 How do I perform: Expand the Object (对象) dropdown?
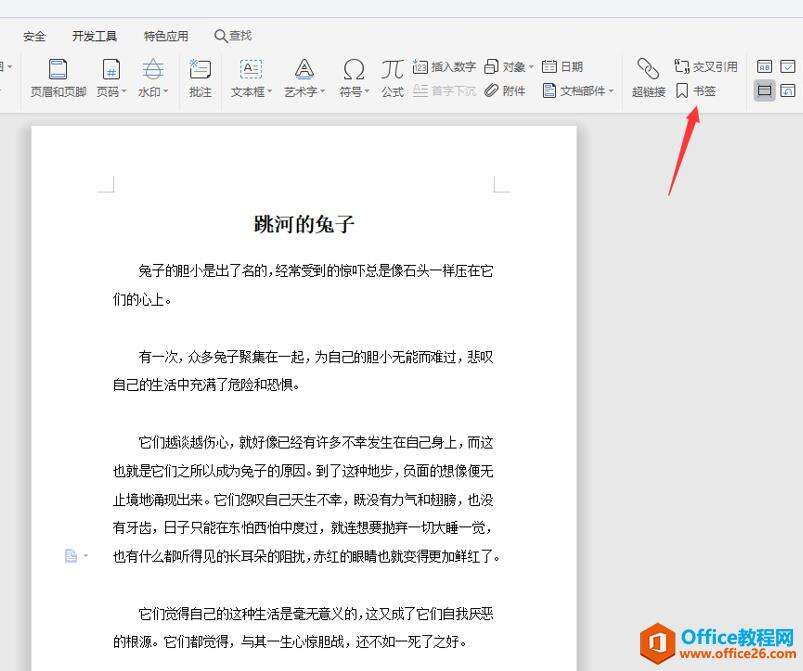(532, 67)
